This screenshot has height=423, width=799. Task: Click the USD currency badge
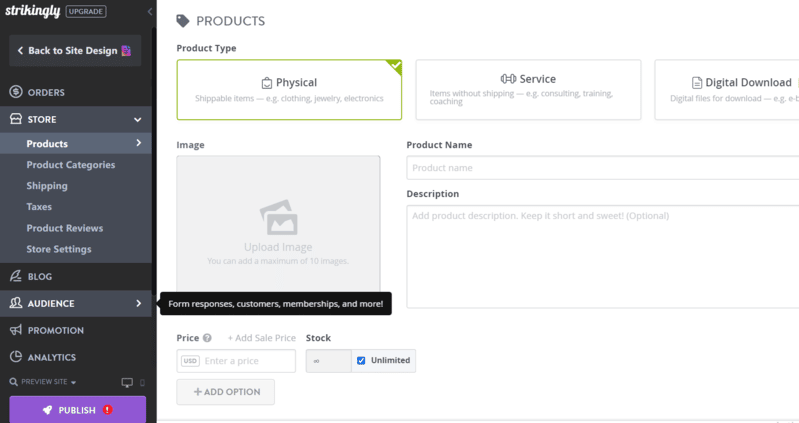[x=190, y=361]
